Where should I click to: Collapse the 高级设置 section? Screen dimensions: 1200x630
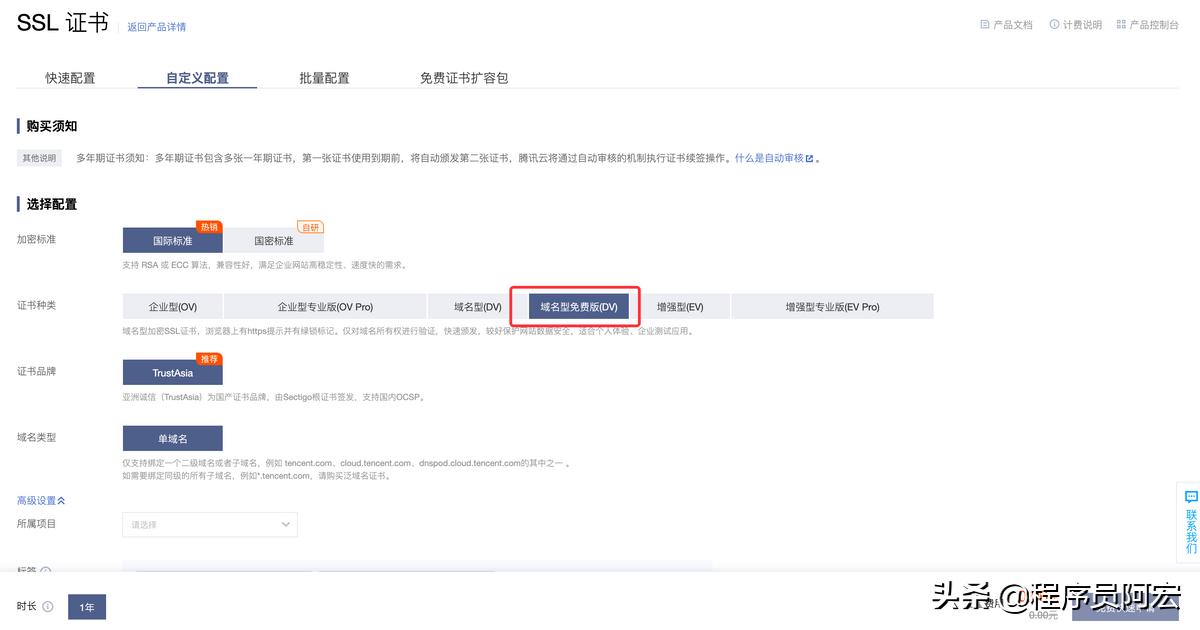(40, 500)
